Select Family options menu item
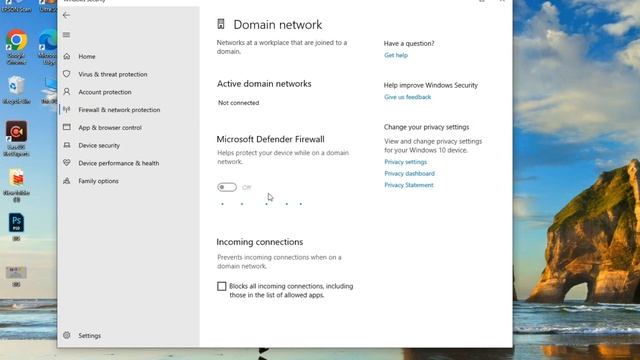This screenshot has width=640, height=360. (x=98, y=181)
